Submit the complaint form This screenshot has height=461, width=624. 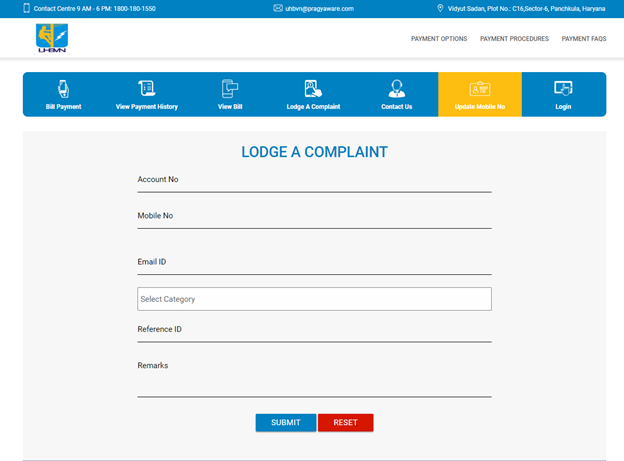[286, 422]
